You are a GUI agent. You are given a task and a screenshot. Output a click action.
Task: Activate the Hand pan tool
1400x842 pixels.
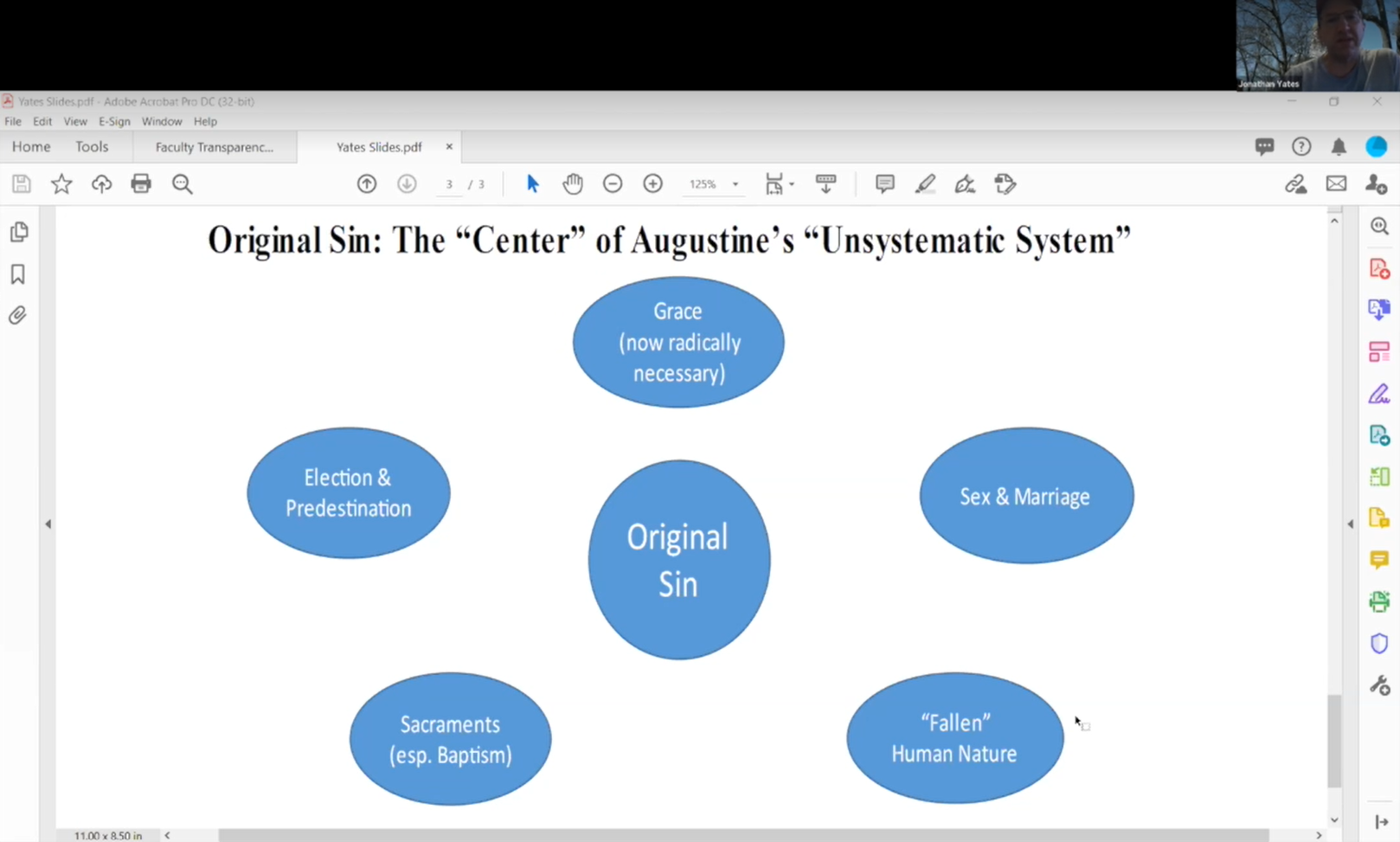572,183
